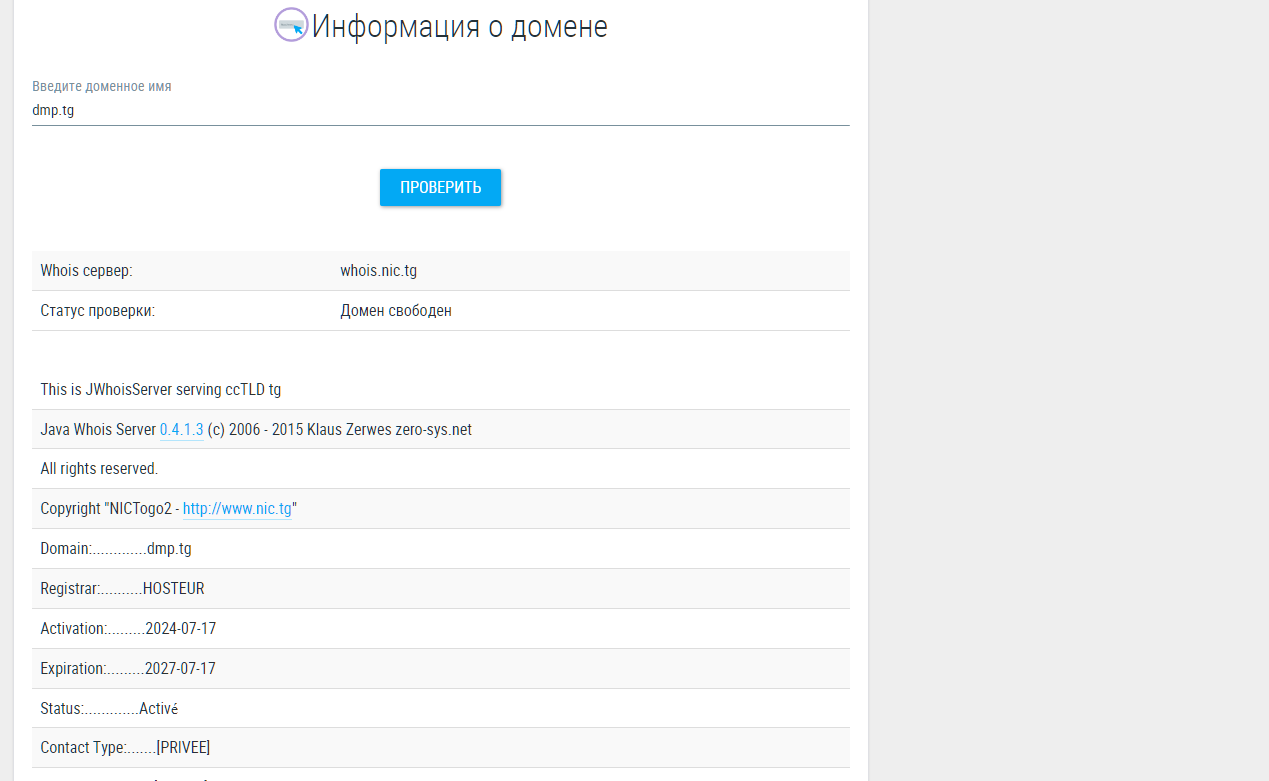Click the 'Whois сервер' row

point(440,270)
